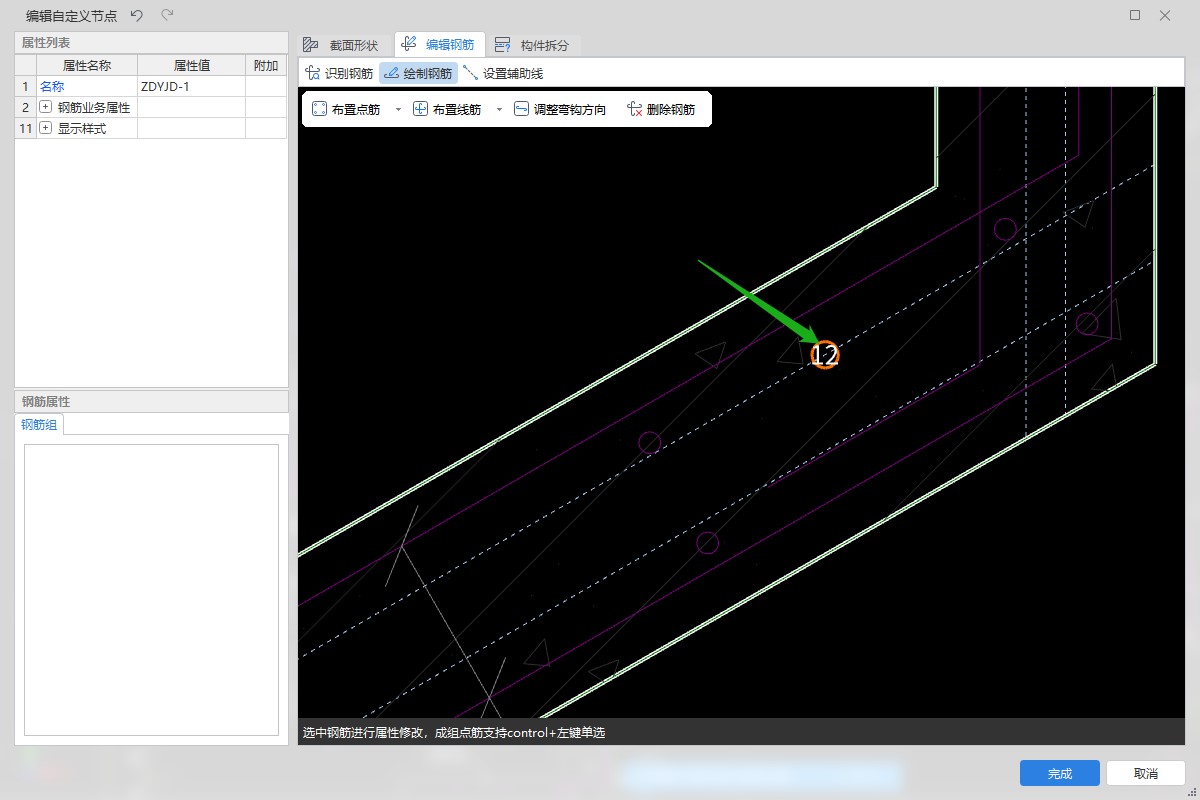Open the 布置点筋 dropdown arrow
The image size is (1200, 800).
398,110
